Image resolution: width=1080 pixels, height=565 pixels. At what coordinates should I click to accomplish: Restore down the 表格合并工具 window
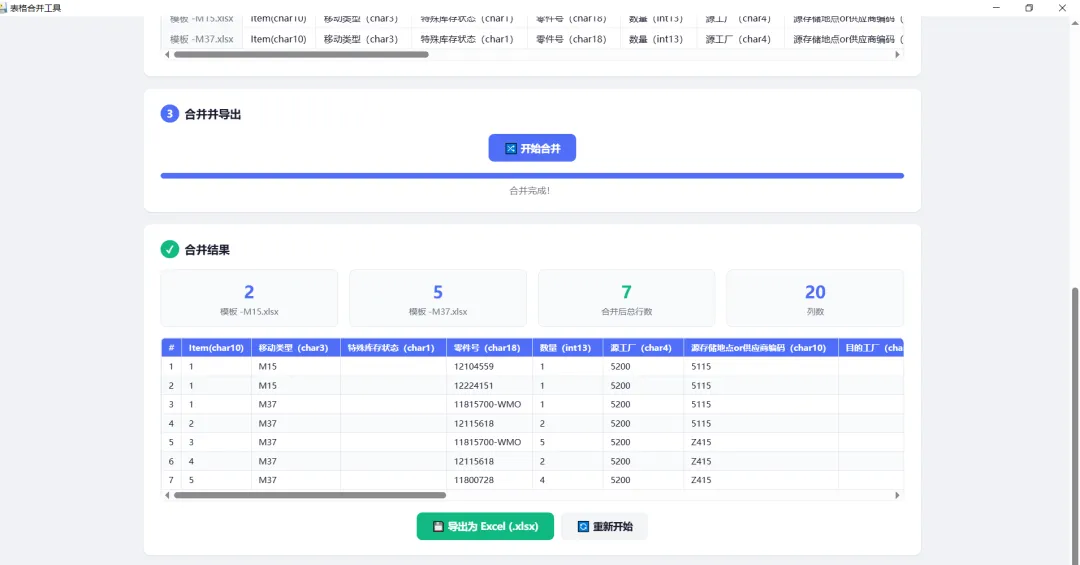point(1029,8)
